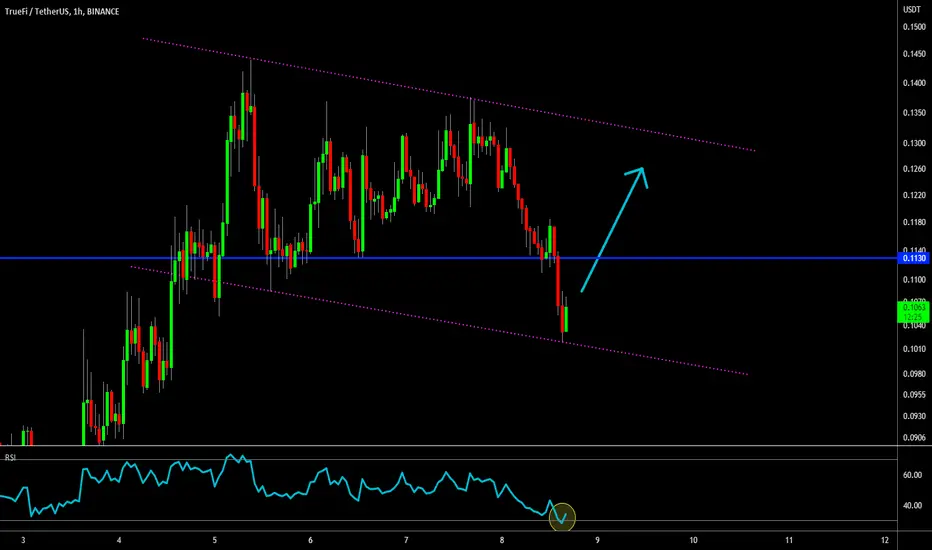This screenshot has width=932, height=550.
Task: Click the 0.1180 price axis value
Action: (x=914, y=222)
